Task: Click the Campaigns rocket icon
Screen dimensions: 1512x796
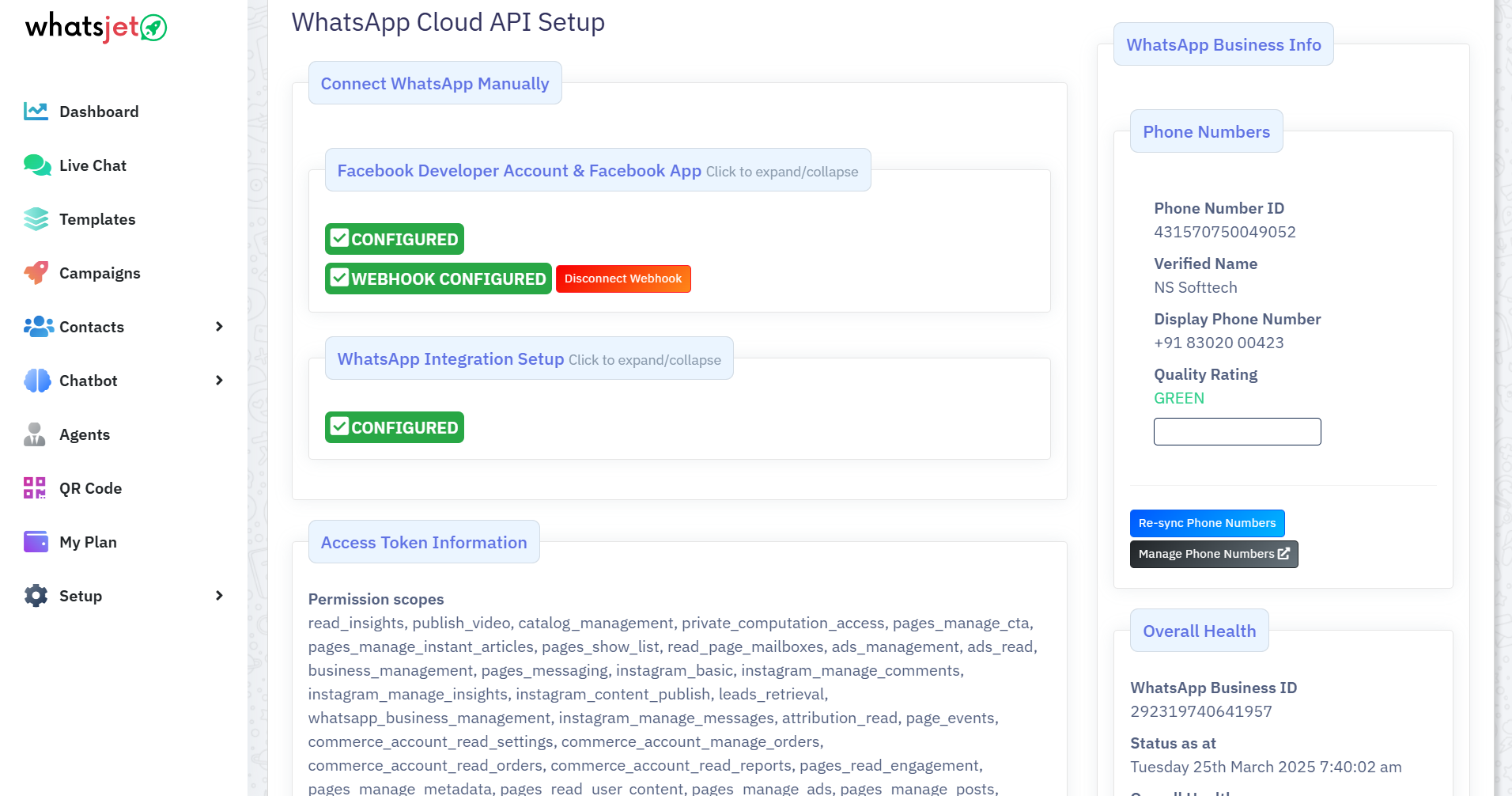Action: [x=36, y=273]
